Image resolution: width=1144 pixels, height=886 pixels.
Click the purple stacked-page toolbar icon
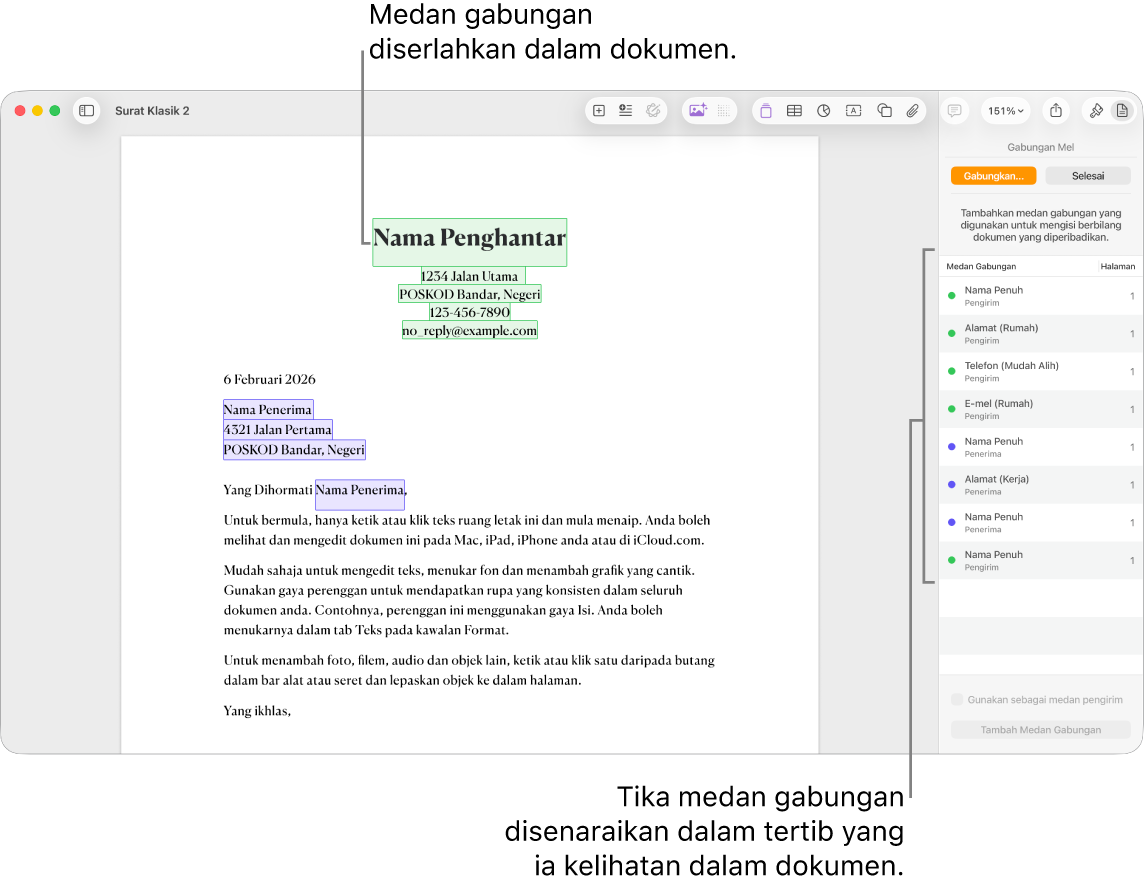[765, 111]
